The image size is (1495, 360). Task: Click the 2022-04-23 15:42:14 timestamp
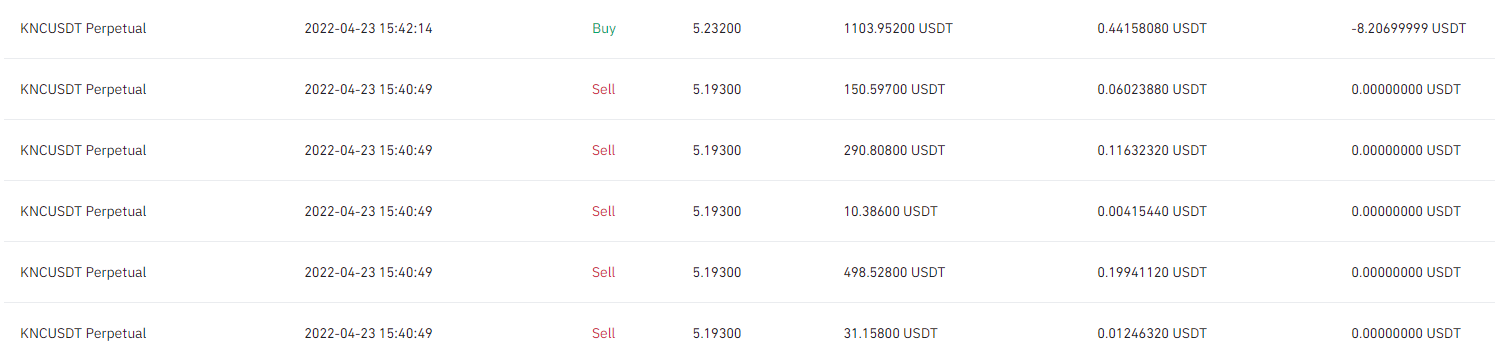tap(368, 28)
